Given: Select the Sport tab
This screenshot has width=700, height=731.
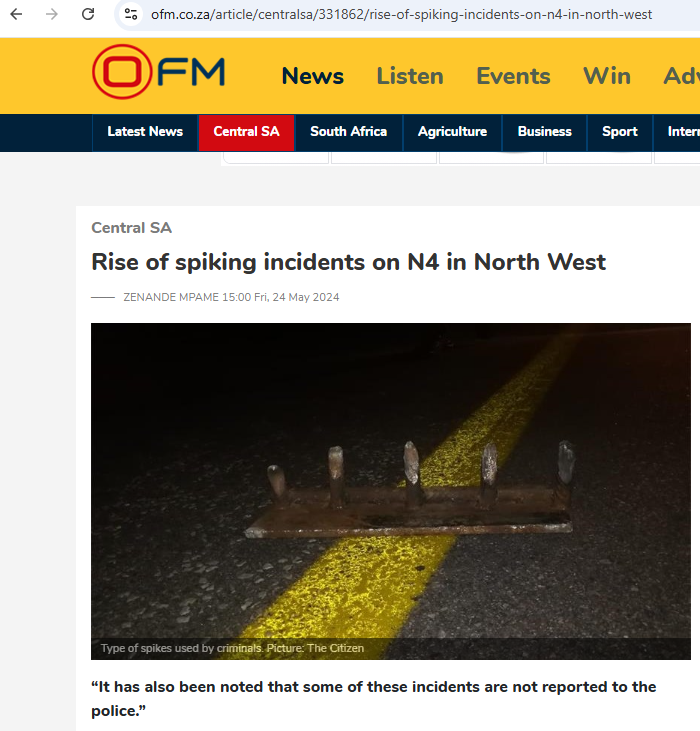Looking at the screenshot, I should 620,132.
